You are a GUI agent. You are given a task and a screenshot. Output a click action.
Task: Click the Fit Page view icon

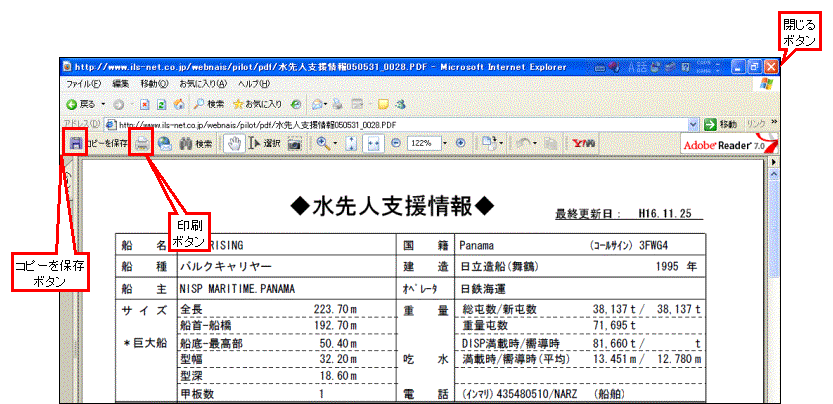coord(350,144)
